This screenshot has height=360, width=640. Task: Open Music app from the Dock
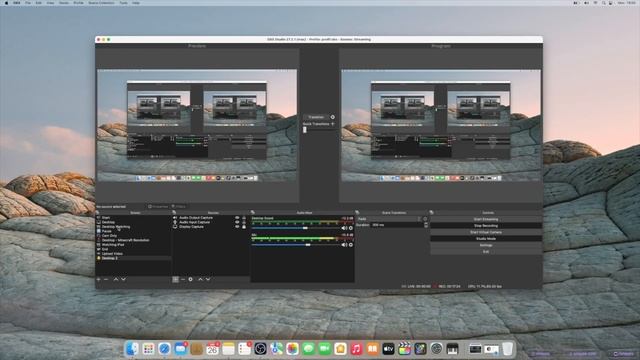tap(356, 349)
